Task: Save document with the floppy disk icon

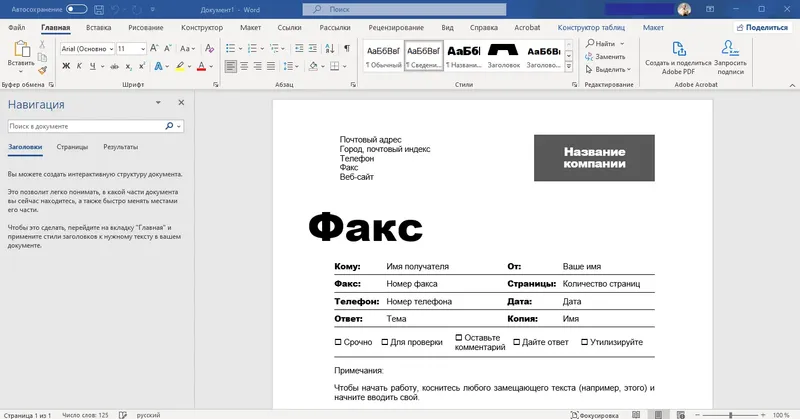Action: [99, 10]
